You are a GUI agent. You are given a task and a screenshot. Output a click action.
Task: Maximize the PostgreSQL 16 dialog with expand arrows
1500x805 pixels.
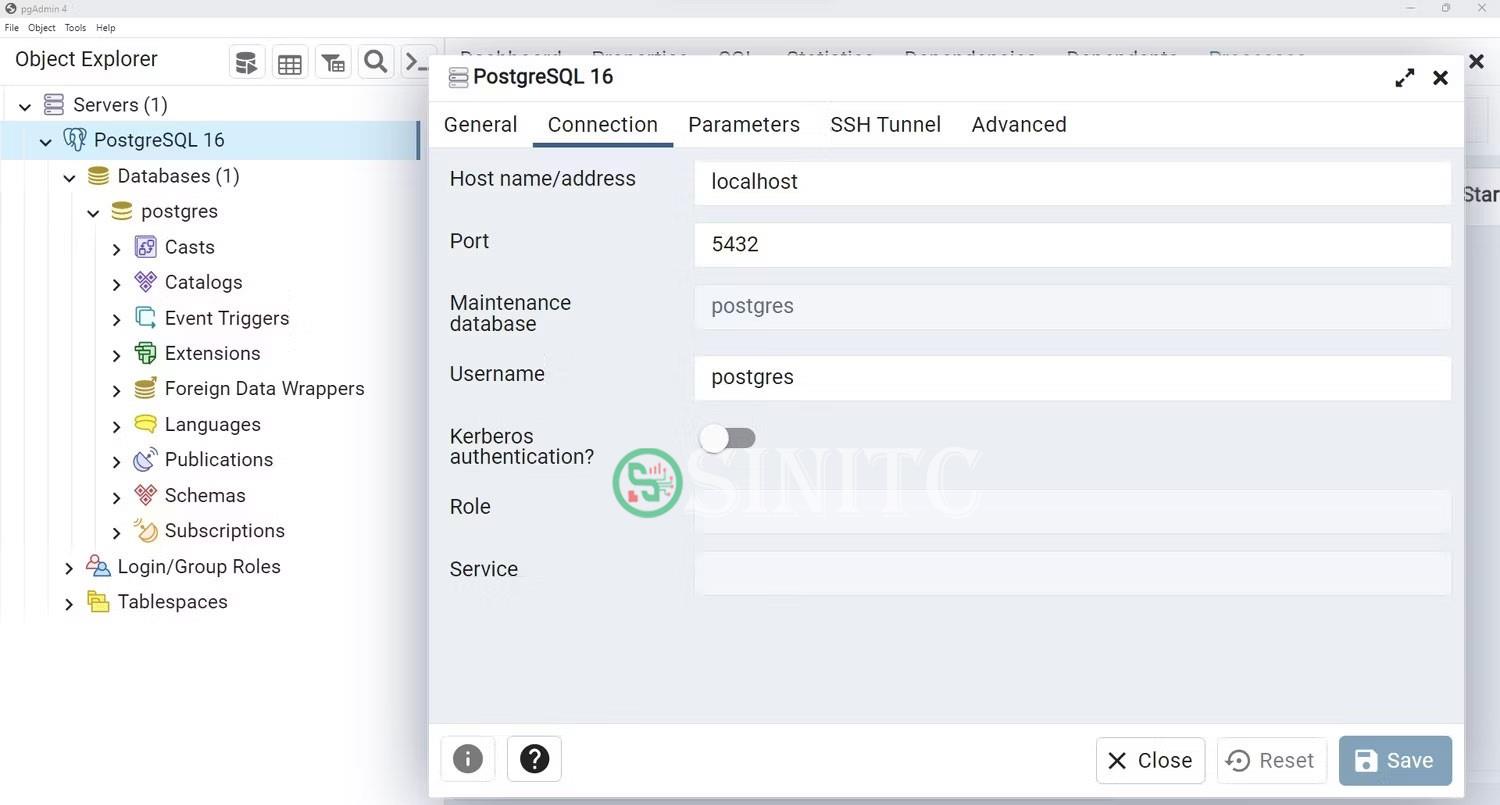1405,78
